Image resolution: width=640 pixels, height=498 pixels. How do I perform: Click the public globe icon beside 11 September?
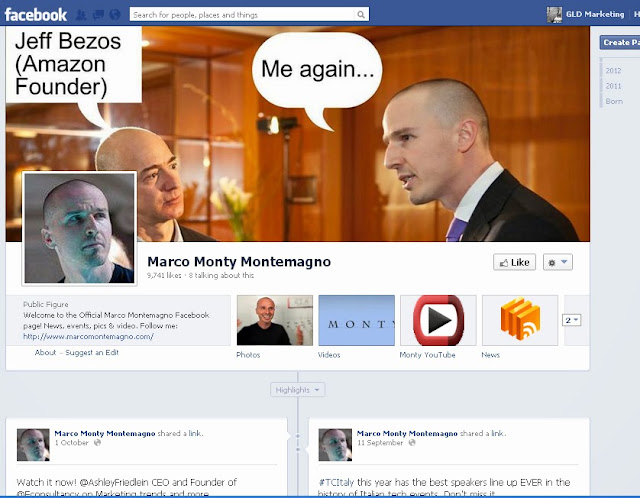coord(412,442)
